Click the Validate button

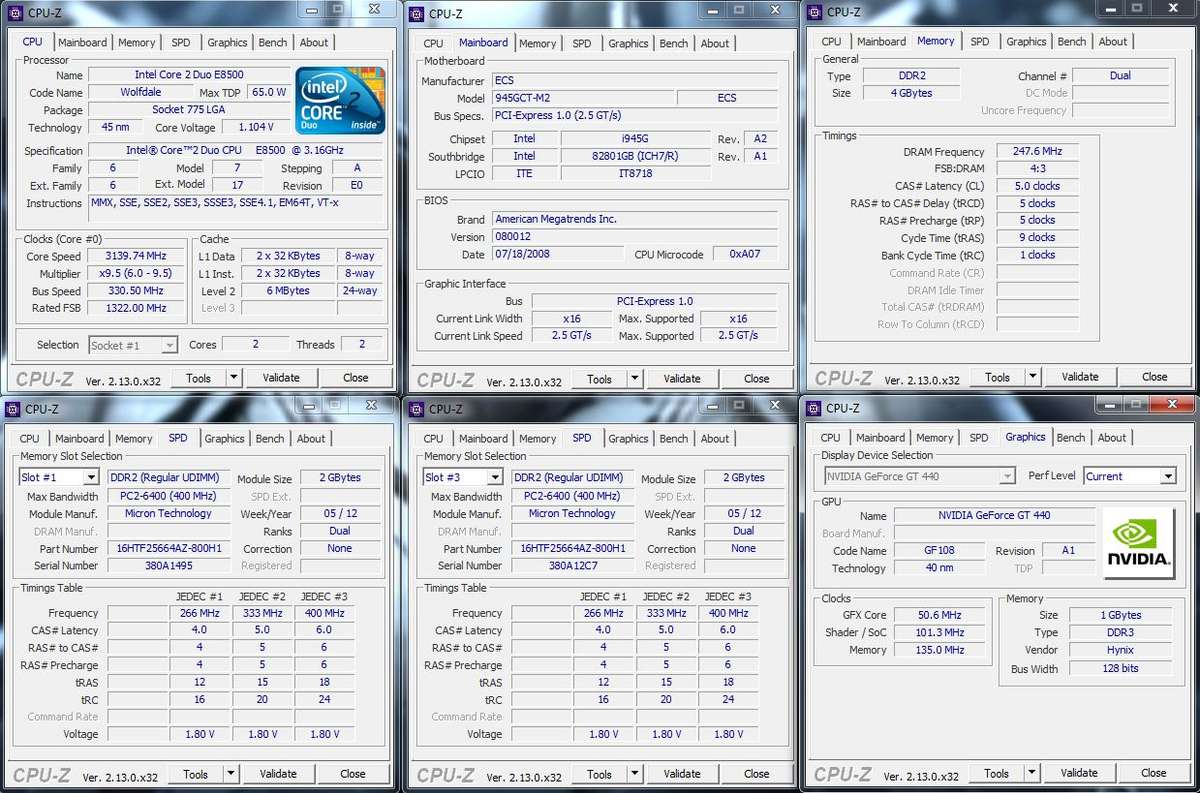tap(281, 377)
